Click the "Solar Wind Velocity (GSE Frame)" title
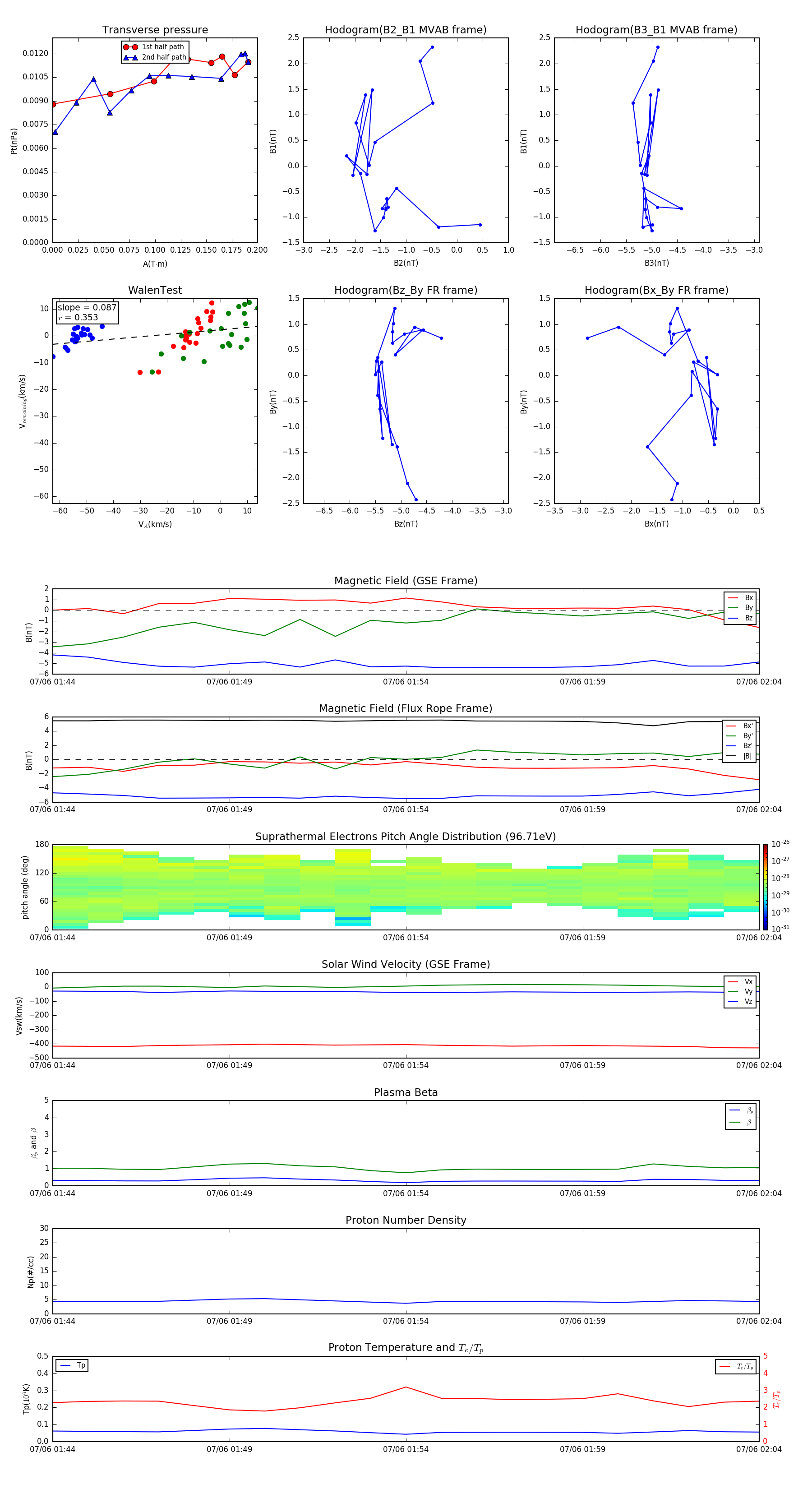The image size is (812, 1489). click(406, 965)
